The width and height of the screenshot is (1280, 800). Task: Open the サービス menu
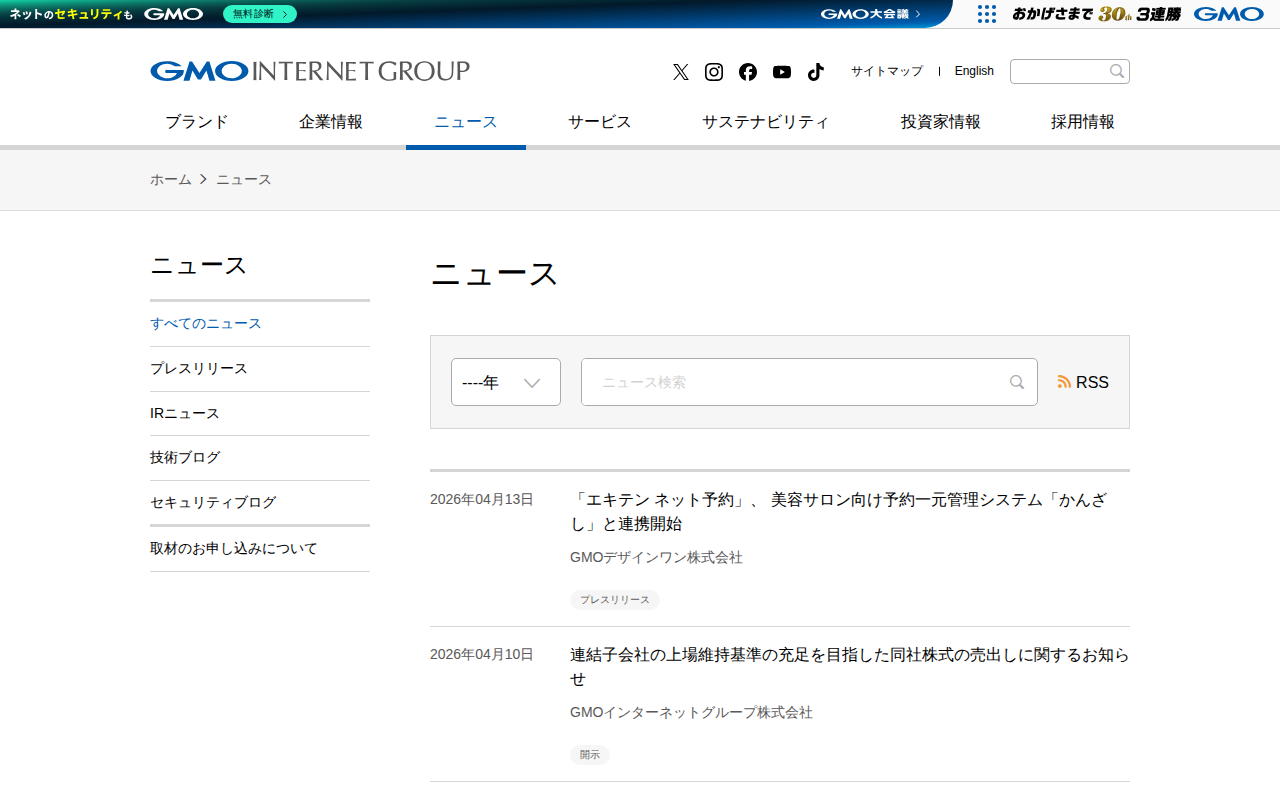pos(600,122)
